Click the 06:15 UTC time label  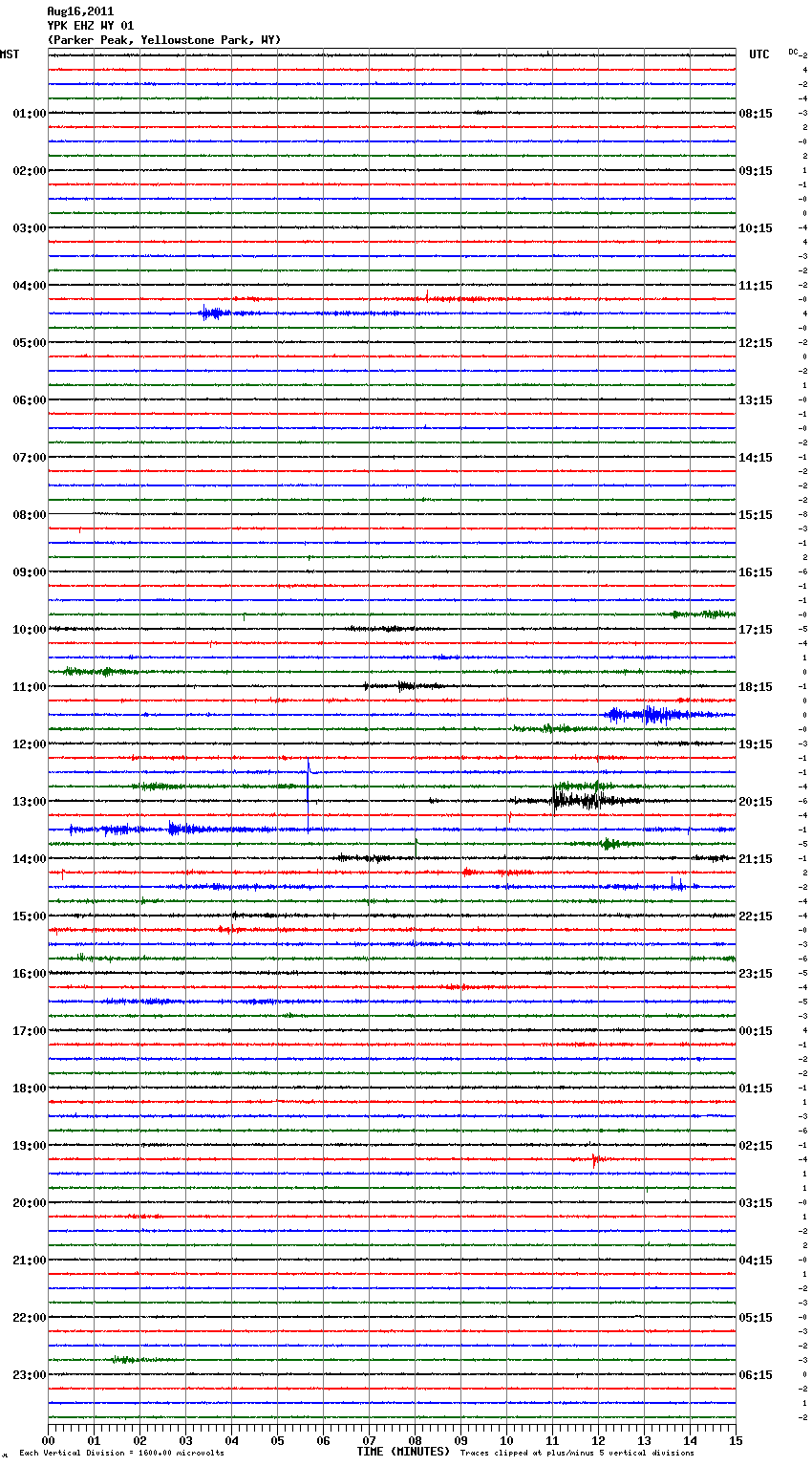pos(756,1375)
